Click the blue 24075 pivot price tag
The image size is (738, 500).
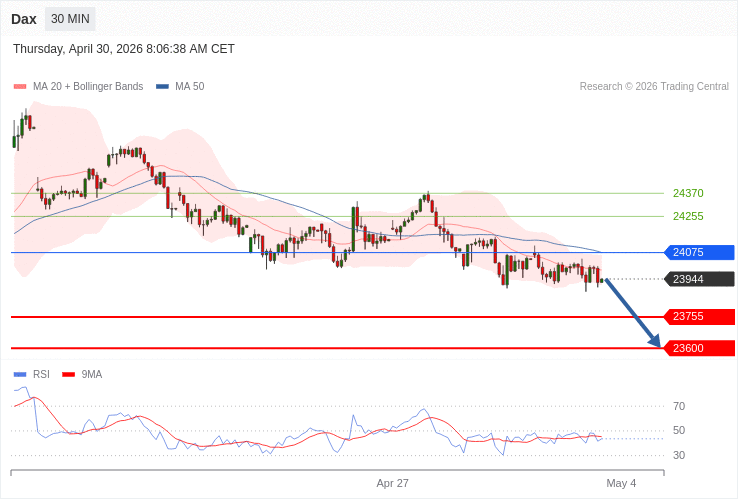pos(699,252)
